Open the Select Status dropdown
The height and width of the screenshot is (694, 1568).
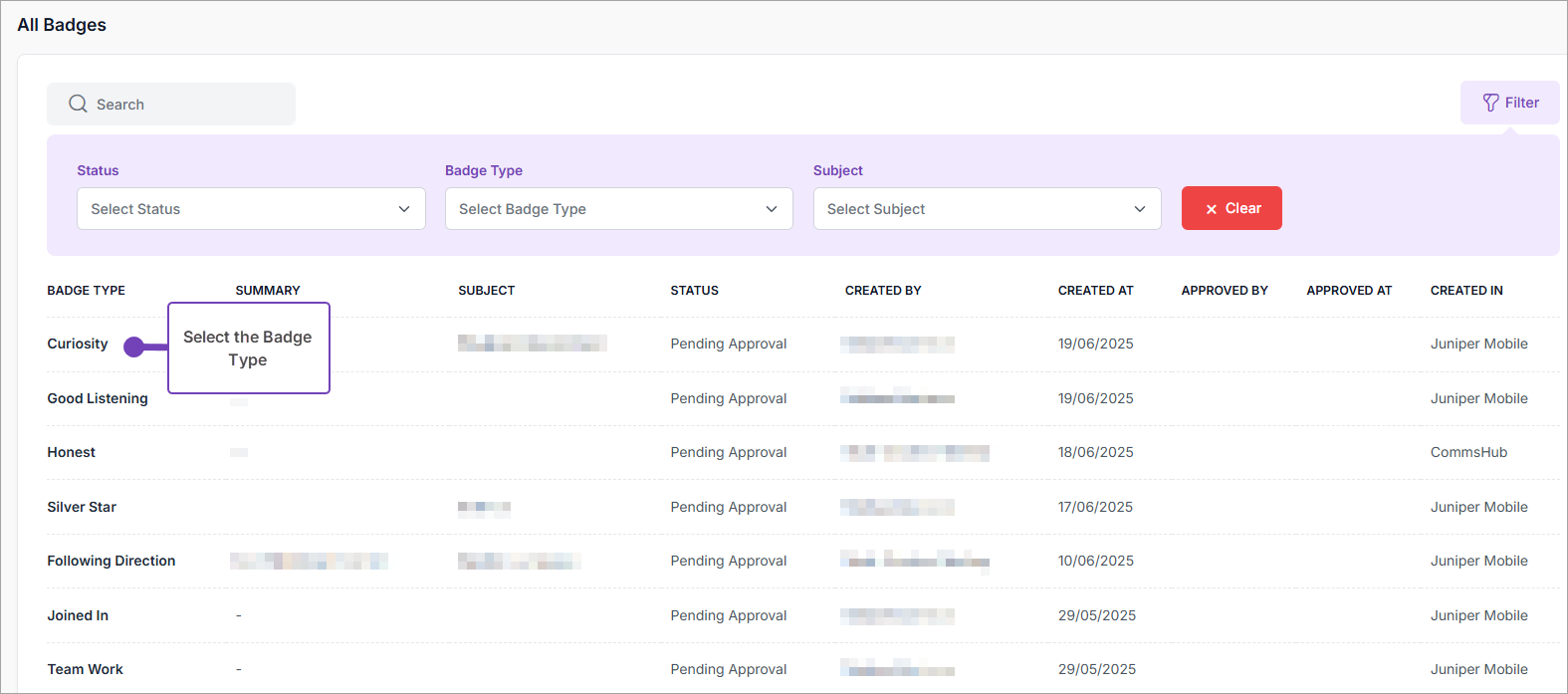pos(251,209)
